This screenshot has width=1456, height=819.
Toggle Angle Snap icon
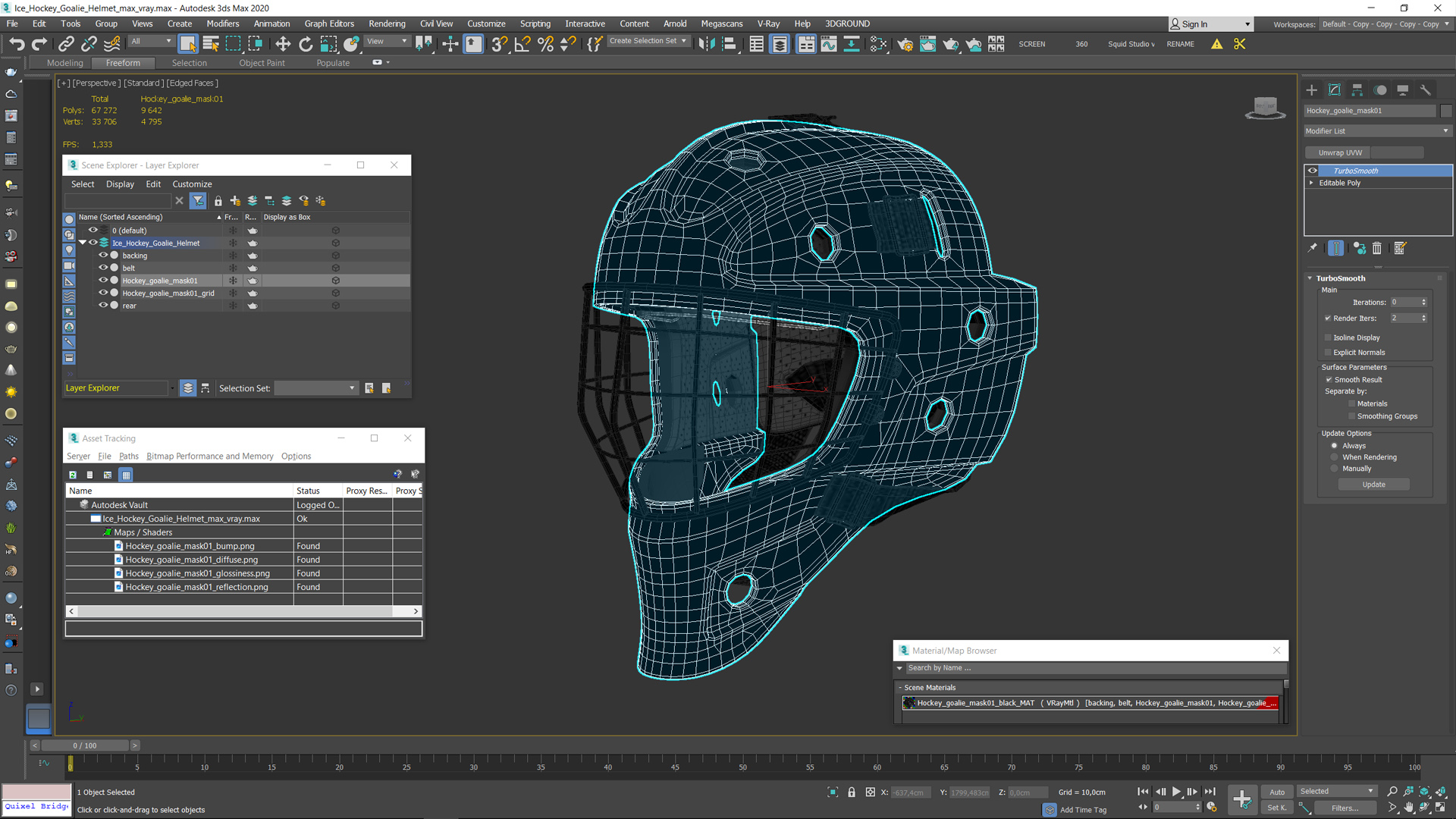[522, 44]
